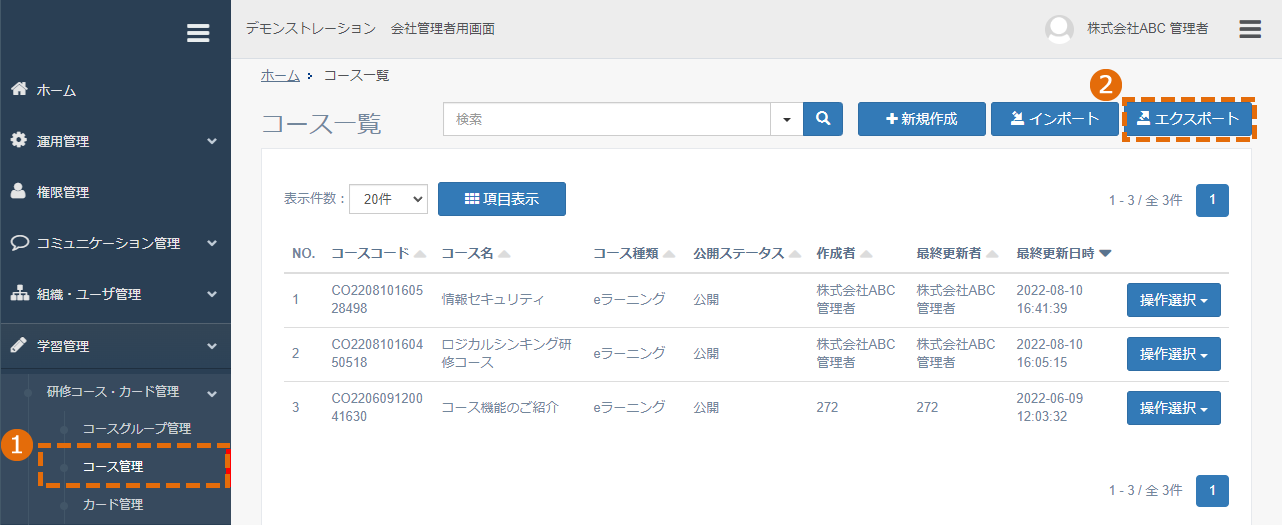The height and width of the screenshot is (525, 1282).
Task: Collapse 研修コース・カード管理 chevron
Action: [212, 393]
